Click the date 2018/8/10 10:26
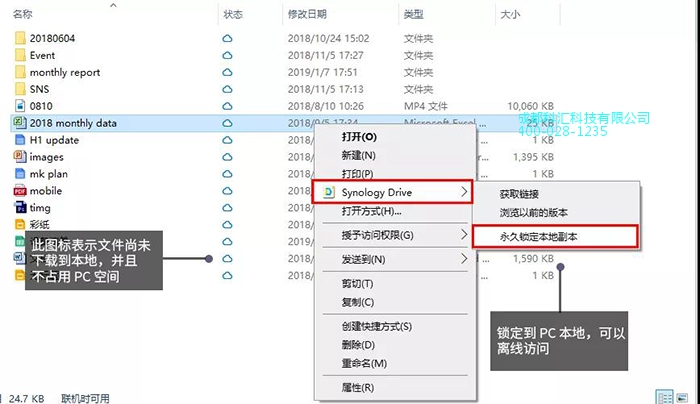Image resolution: width=700 pixels, height=404 pixels. point(325,106)
